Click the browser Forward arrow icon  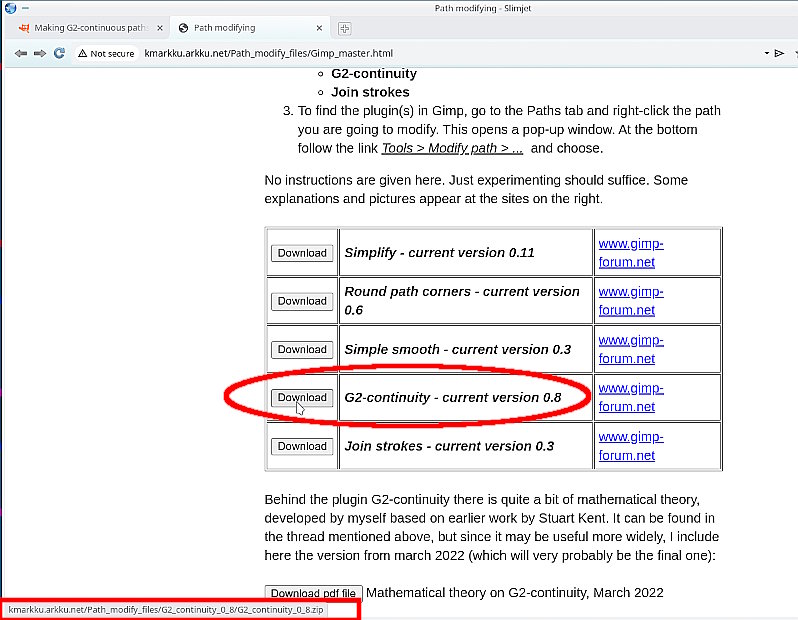click(x=40, y=53)
